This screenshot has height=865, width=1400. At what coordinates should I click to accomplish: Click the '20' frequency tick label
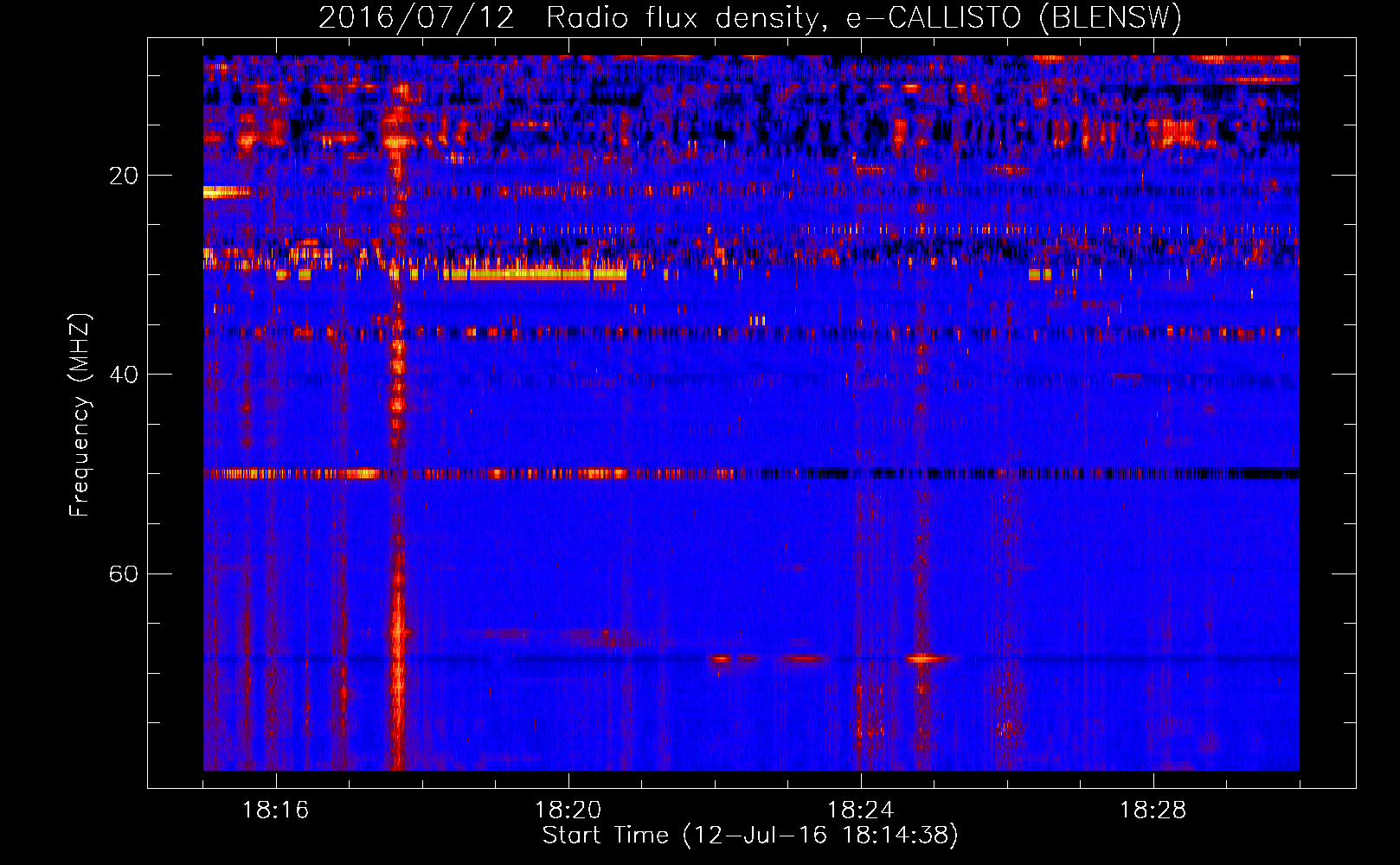coord(124,176)
